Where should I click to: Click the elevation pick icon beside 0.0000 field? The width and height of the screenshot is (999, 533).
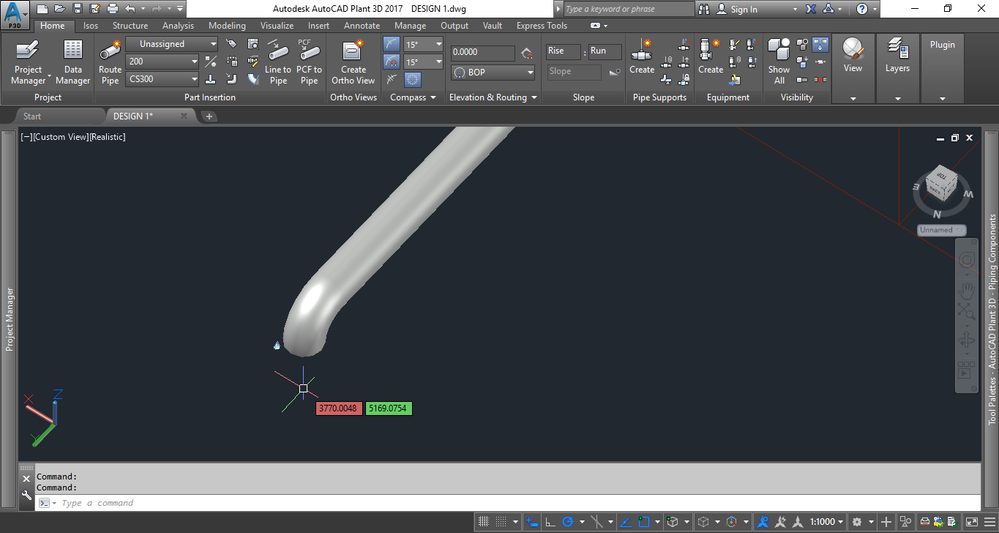click(526, 53)
